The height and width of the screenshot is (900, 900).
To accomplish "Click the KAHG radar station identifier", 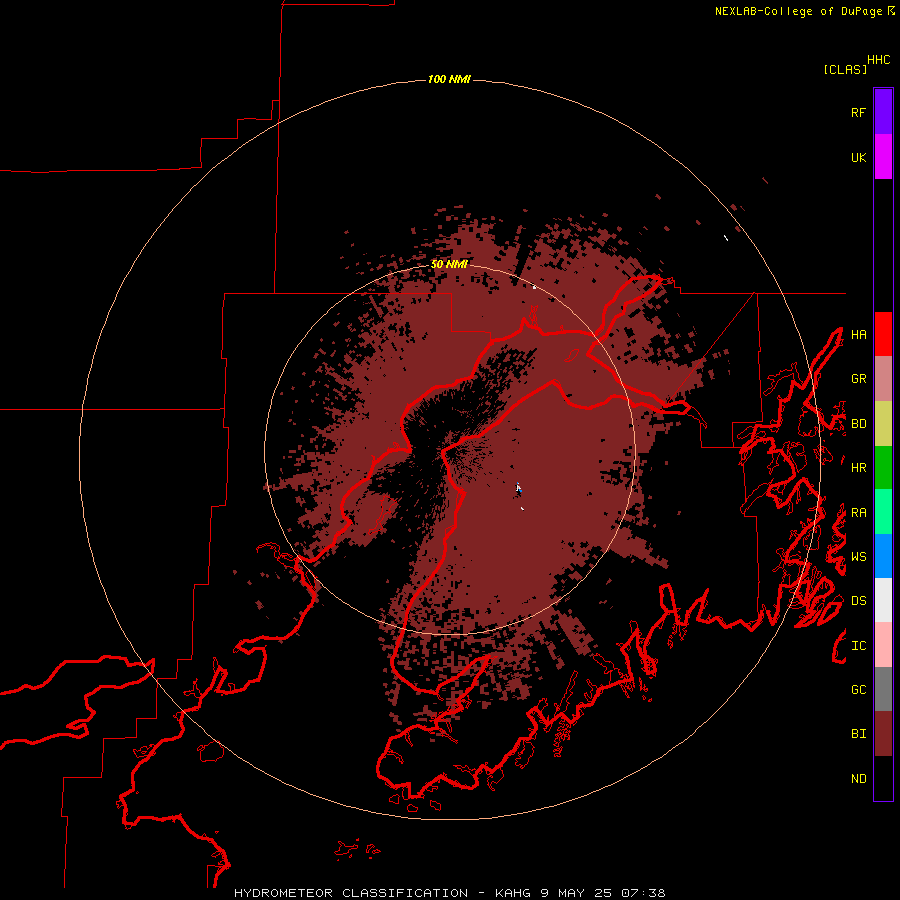I will click(x=515, y=893).
